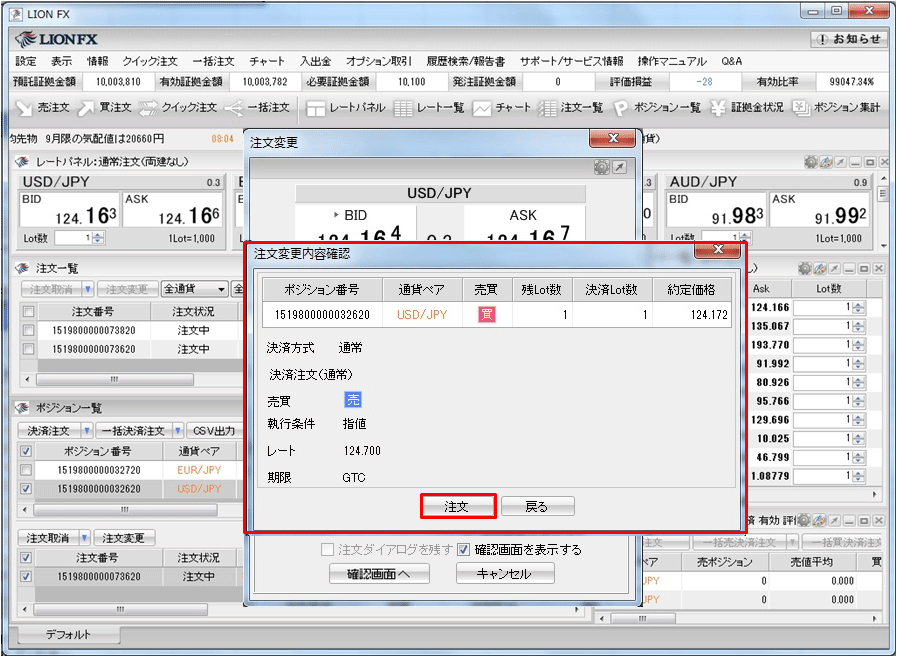Viewport: 897px width, 657px height.
Task: Click the AUD/JPY ASK 91.992 rate box
Action: point(819,209)
